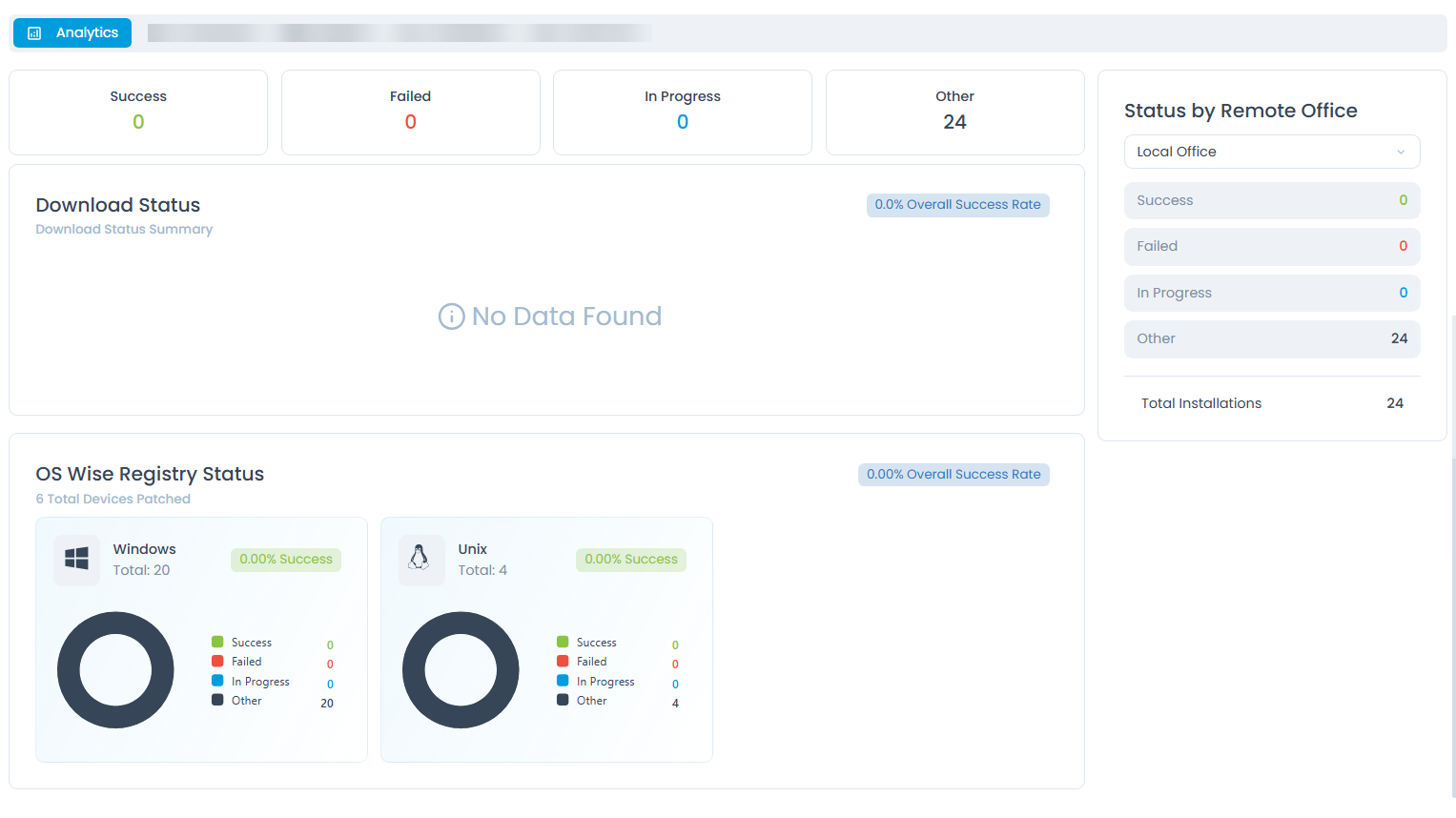Click the Windows logo icon

[77, 560]
